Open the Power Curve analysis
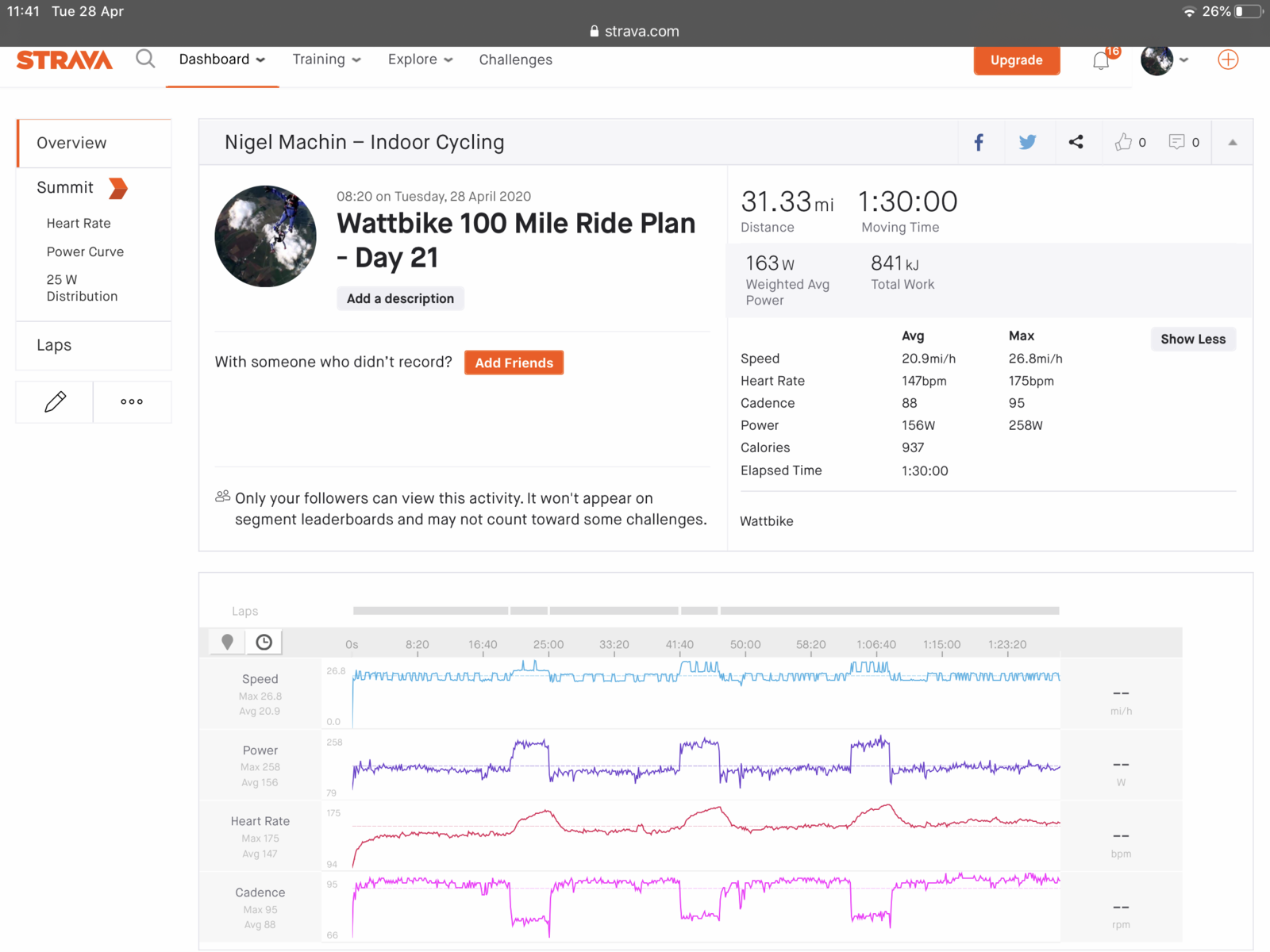The width and height of the screenshot is (1270, 952). click(85, 251)
